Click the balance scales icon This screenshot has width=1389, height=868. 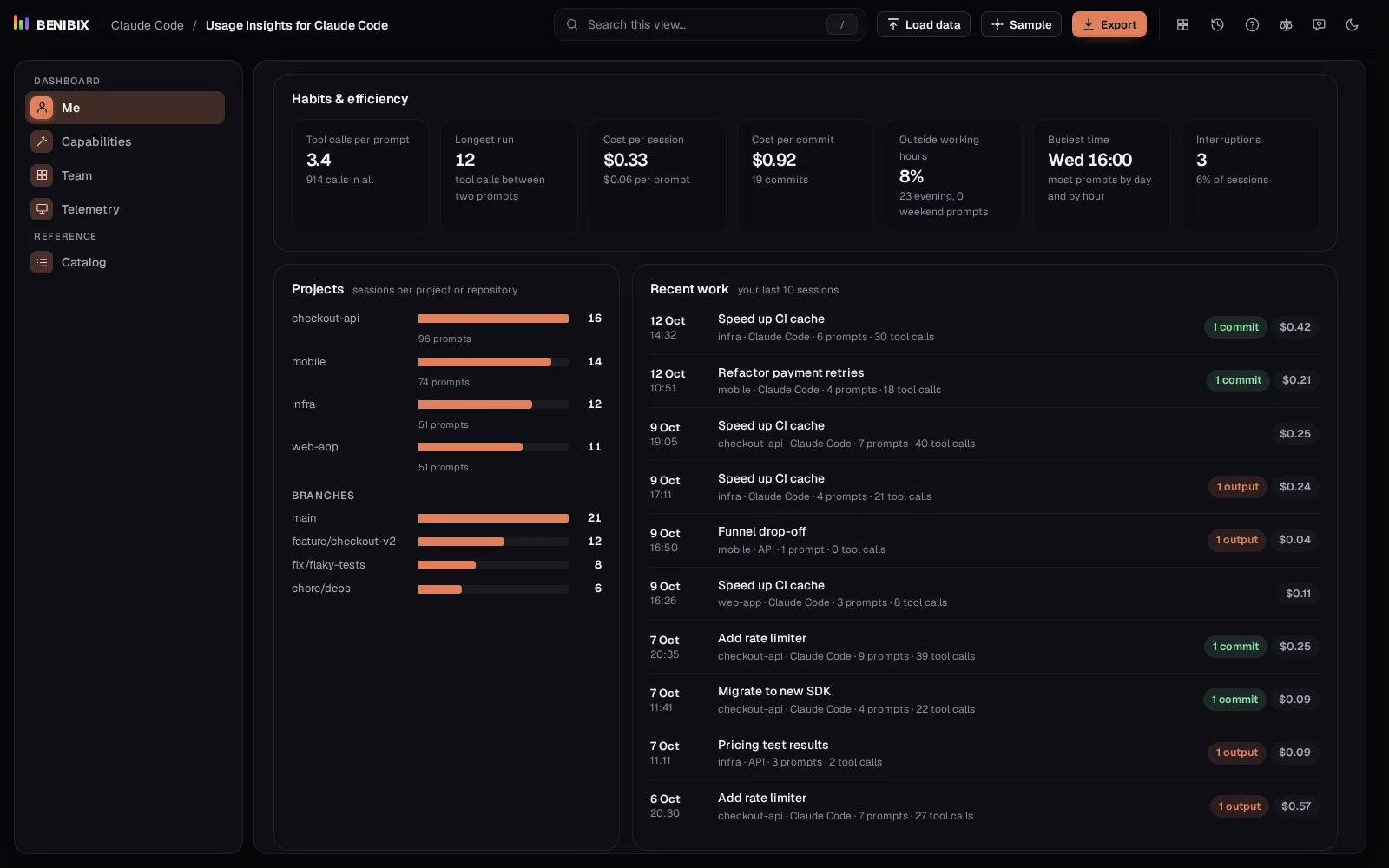coord(1286,24)
